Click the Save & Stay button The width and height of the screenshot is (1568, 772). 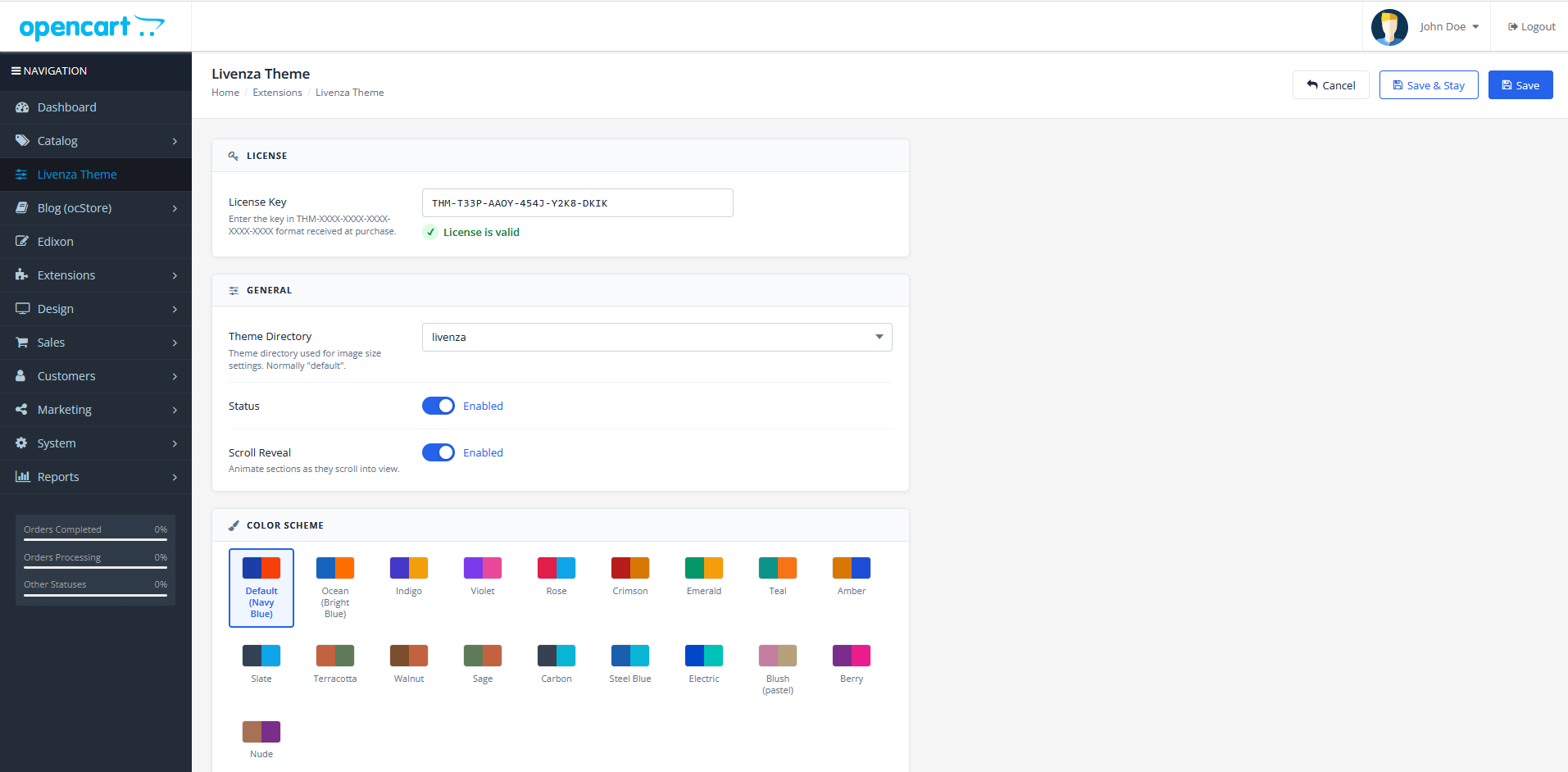1429,85
